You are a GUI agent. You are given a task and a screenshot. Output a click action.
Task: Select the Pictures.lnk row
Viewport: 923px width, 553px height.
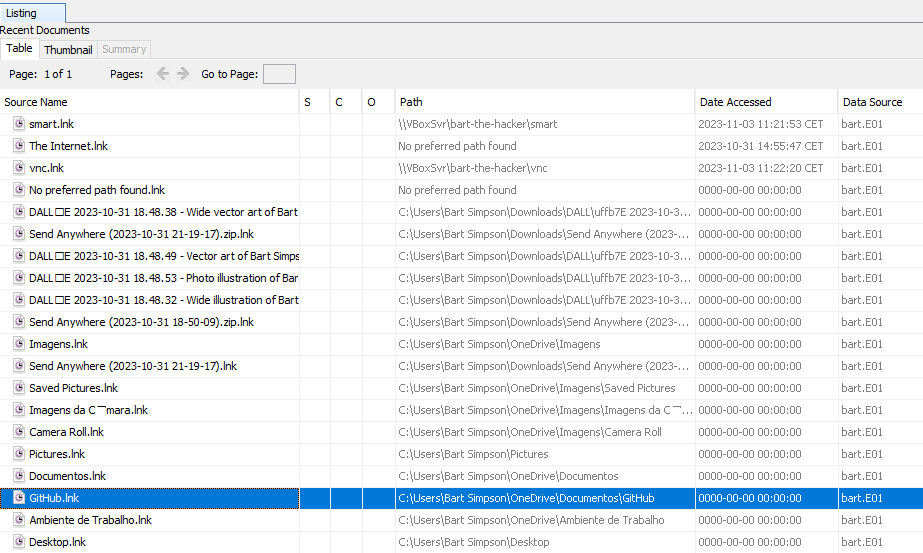click(57, 454)
